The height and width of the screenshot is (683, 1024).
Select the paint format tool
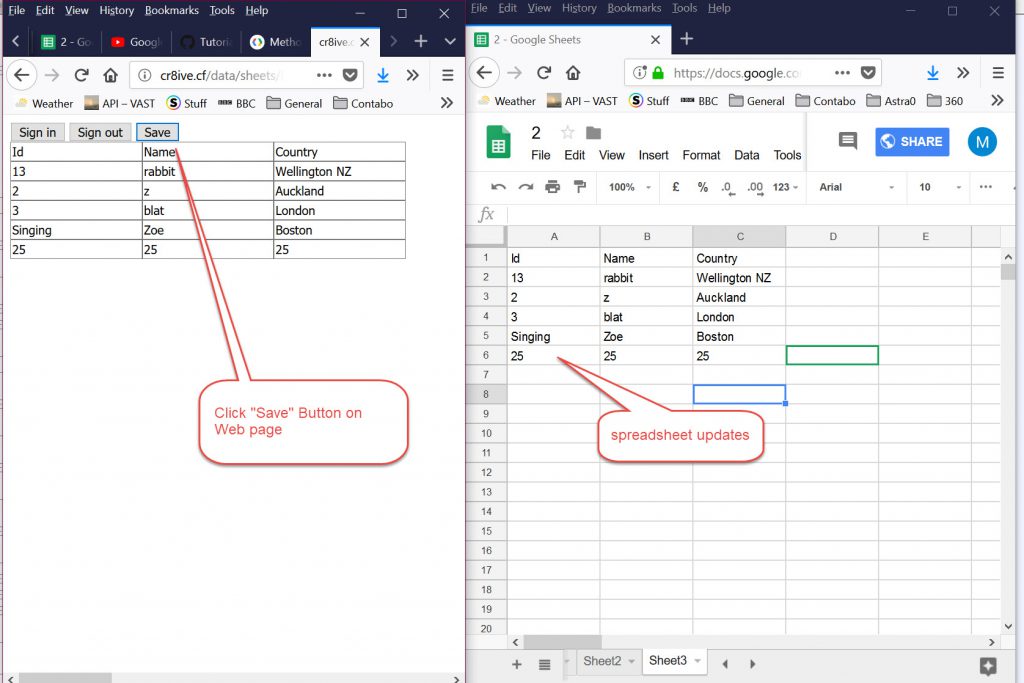pyautogui.click(x=579, y=187)
